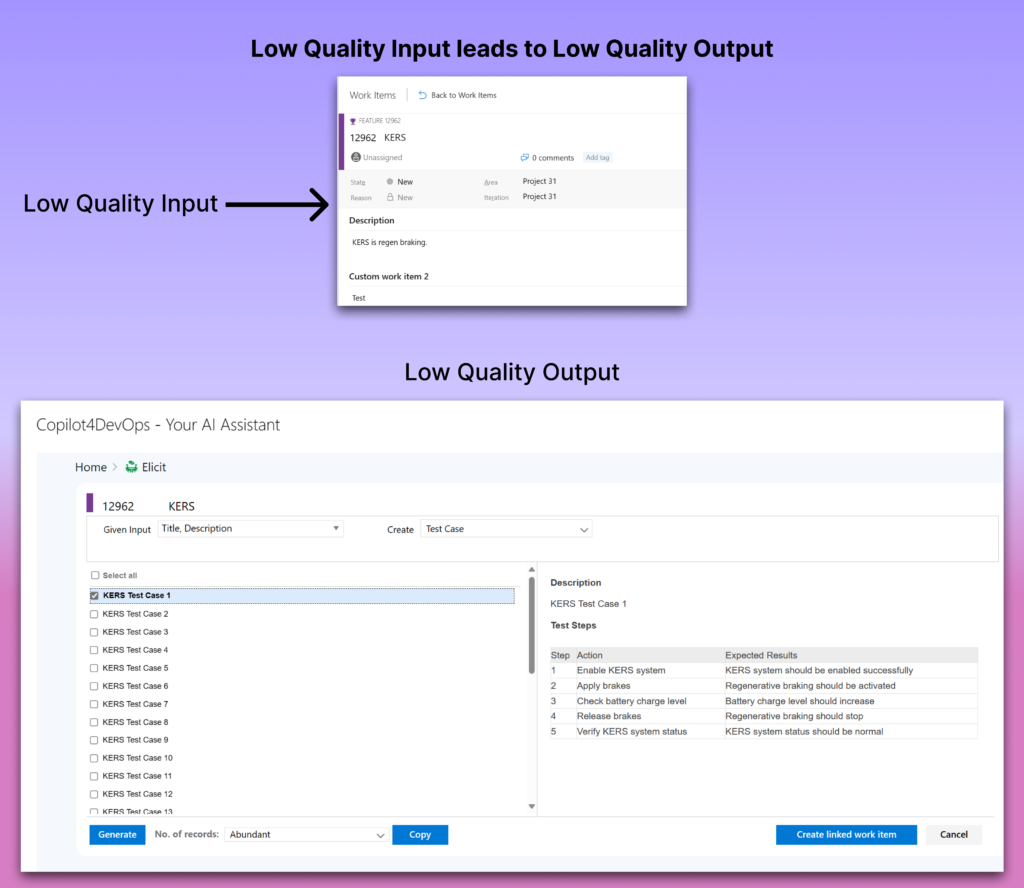
Task: Click the list scrollbar down arrow
Action: pos(532,806)
